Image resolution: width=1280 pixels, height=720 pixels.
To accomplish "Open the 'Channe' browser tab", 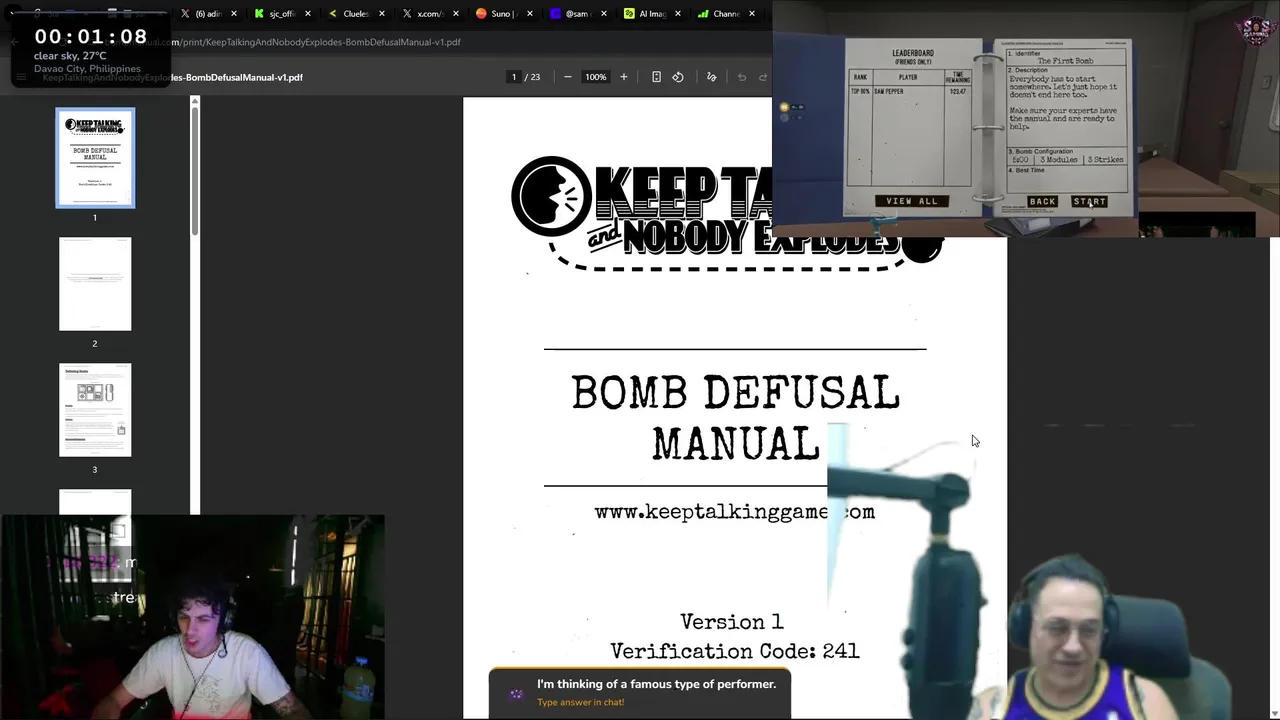I will pos(725,14).
